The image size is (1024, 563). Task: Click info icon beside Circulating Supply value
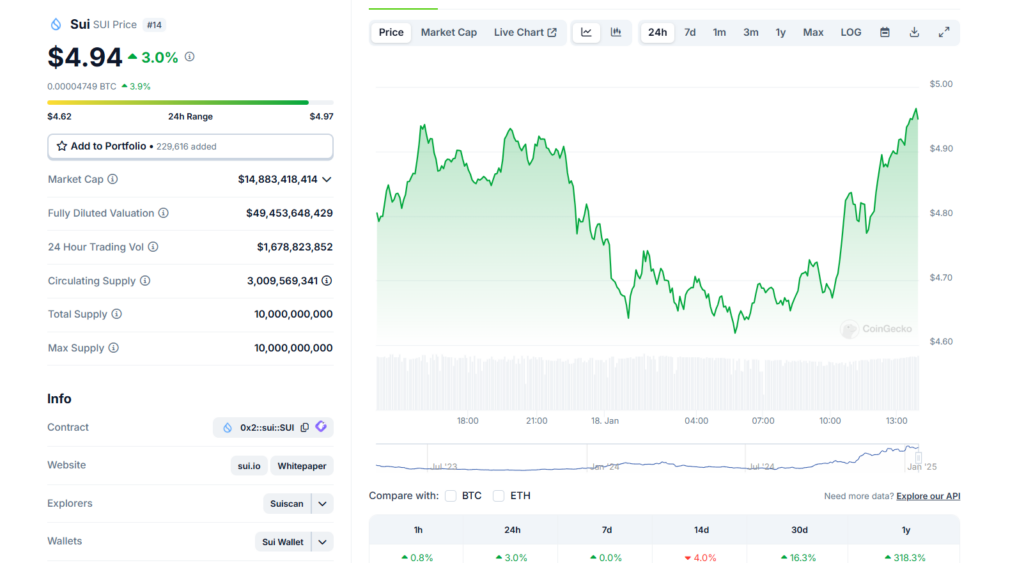point(327,281)
